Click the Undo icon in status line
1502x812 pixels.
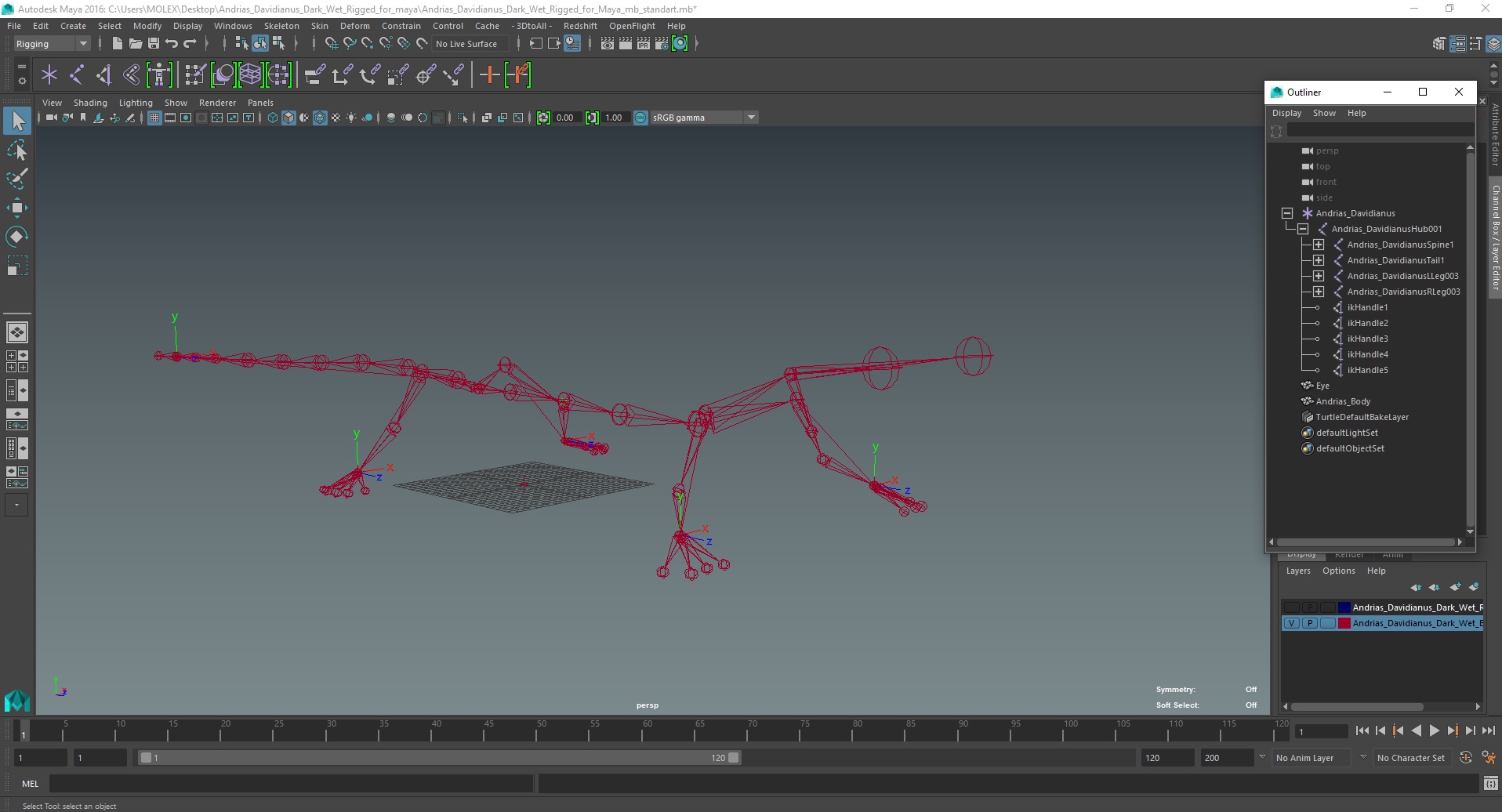click(x=172, y=44)
